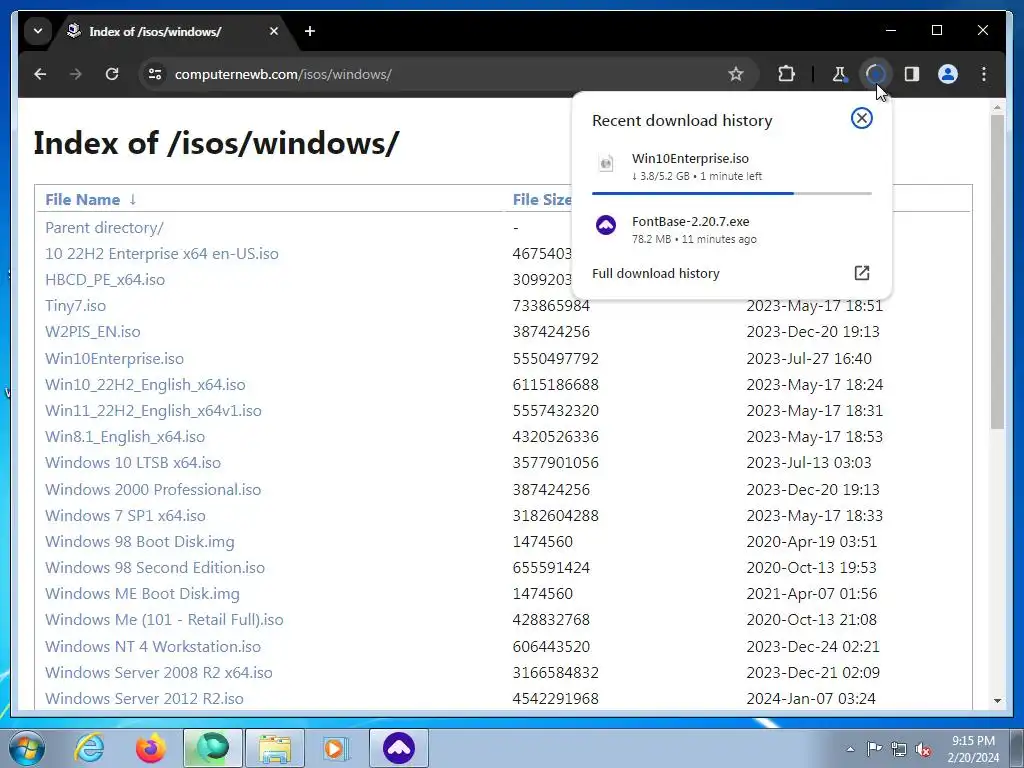The width and height of the screenshot is (1024, 768).
Task: Download Win11_22H2_English_x64v1.iso
Action: (153, 411)
